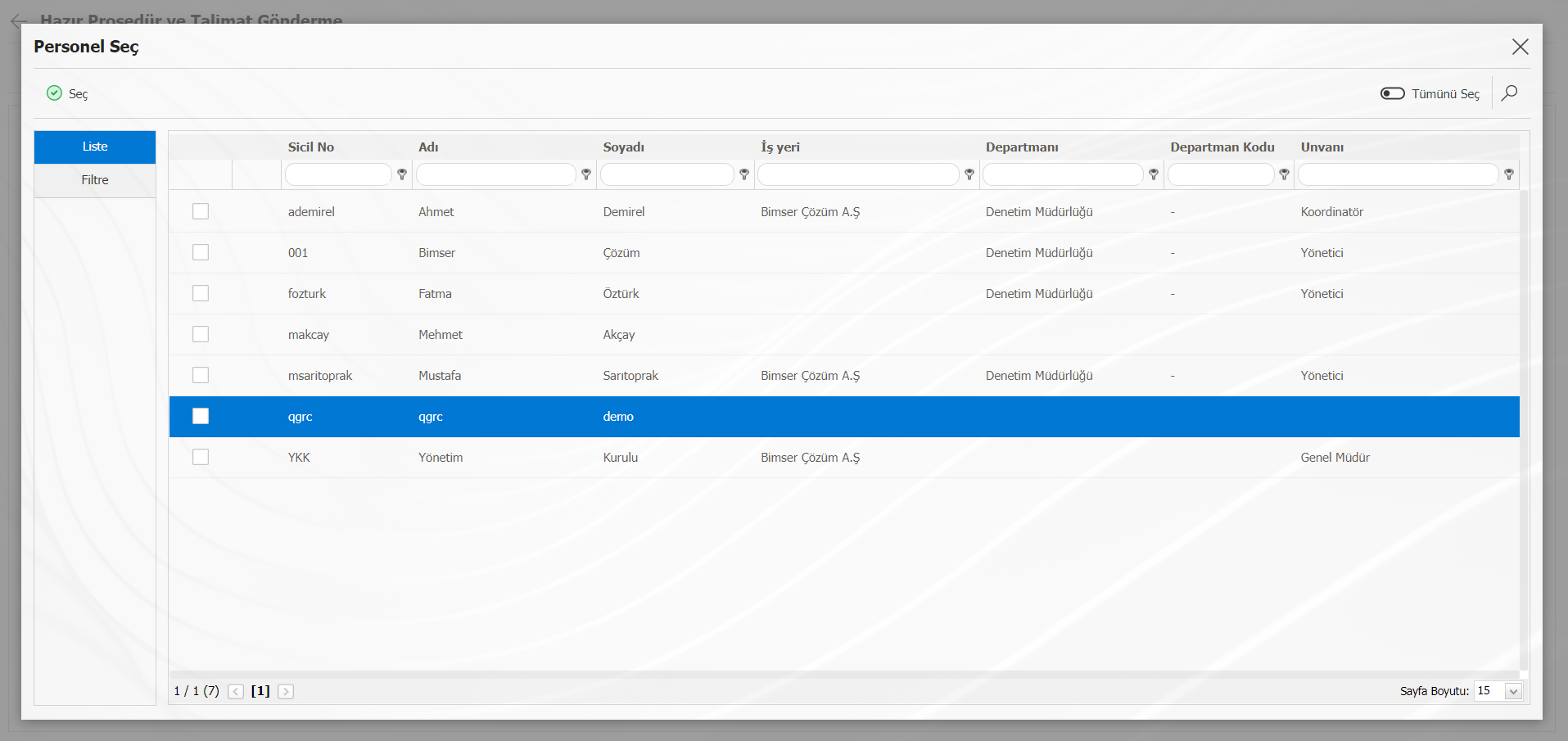Sort by Departman Kodu column header
The image size is (1568, 741).
click(x=1222, y=147)
